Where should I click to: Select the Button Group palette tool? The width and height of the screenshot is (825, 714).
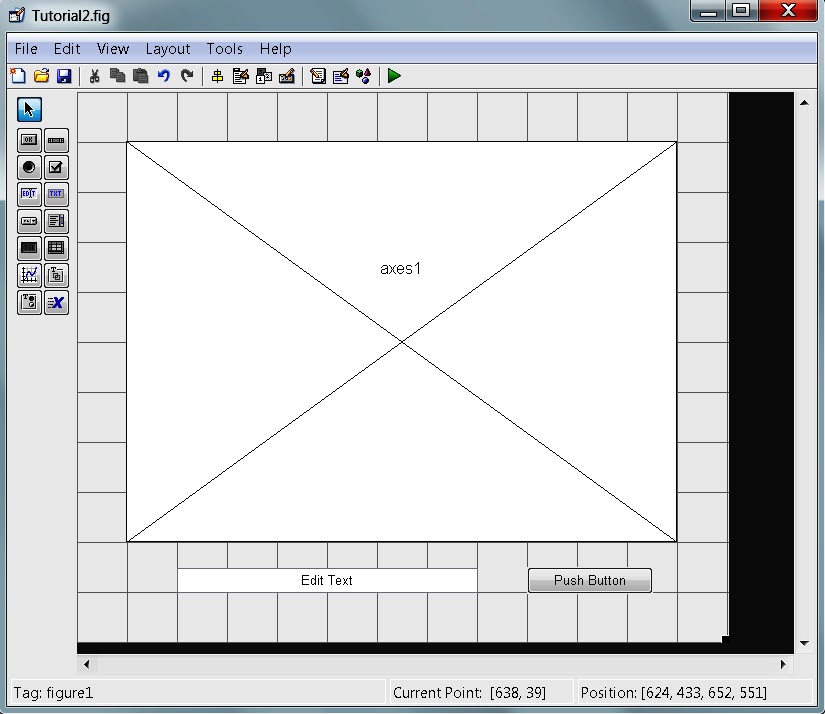click(x=28, y=302)
